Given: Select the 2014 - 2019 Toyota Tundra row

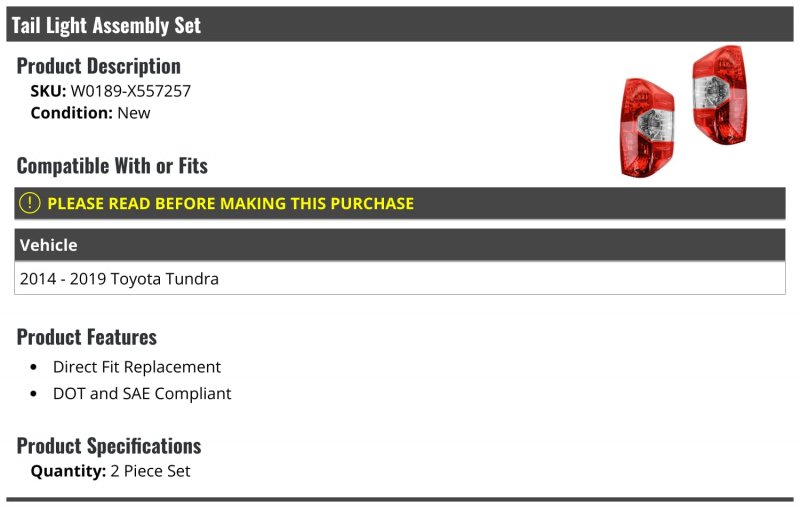Looking at the screenshot, I should click(399, 278).
